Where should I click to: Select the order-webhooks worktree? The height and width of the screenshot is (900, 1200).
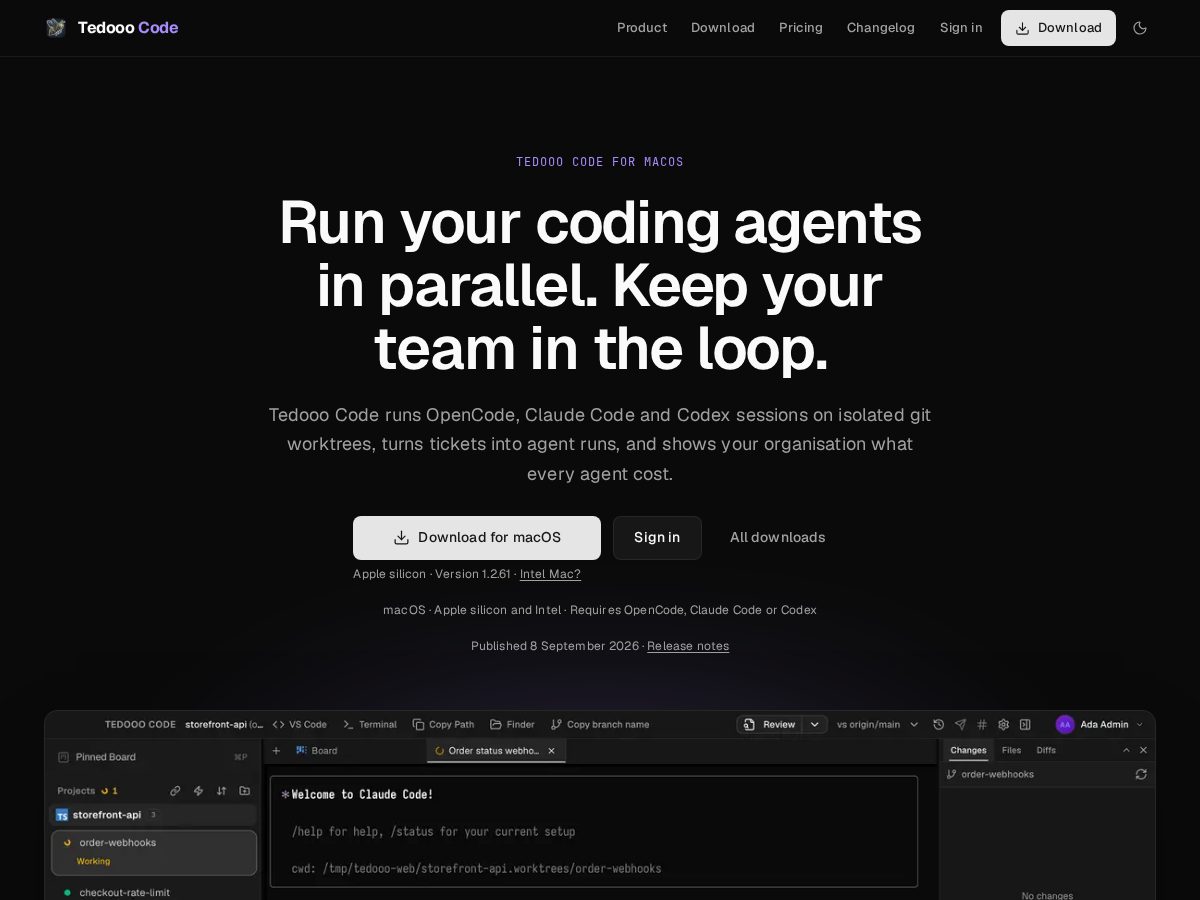pyautogui.click(x=154, y=852)
